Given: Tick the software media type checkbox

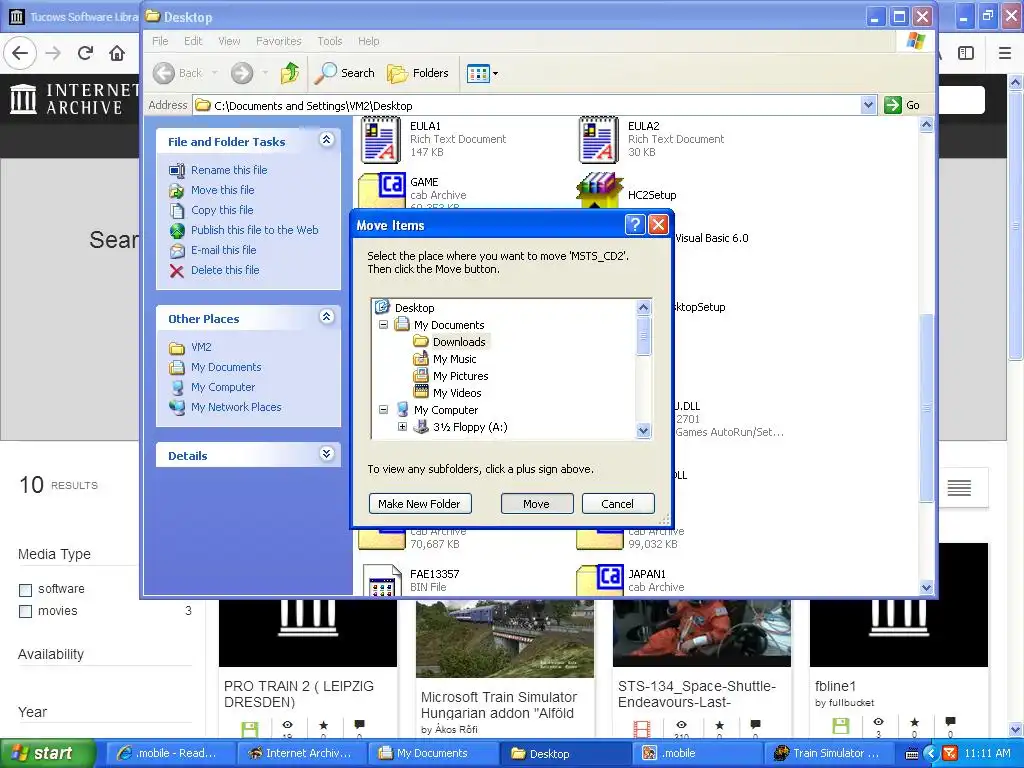Looking at the screenshot, I should (25, 590).
